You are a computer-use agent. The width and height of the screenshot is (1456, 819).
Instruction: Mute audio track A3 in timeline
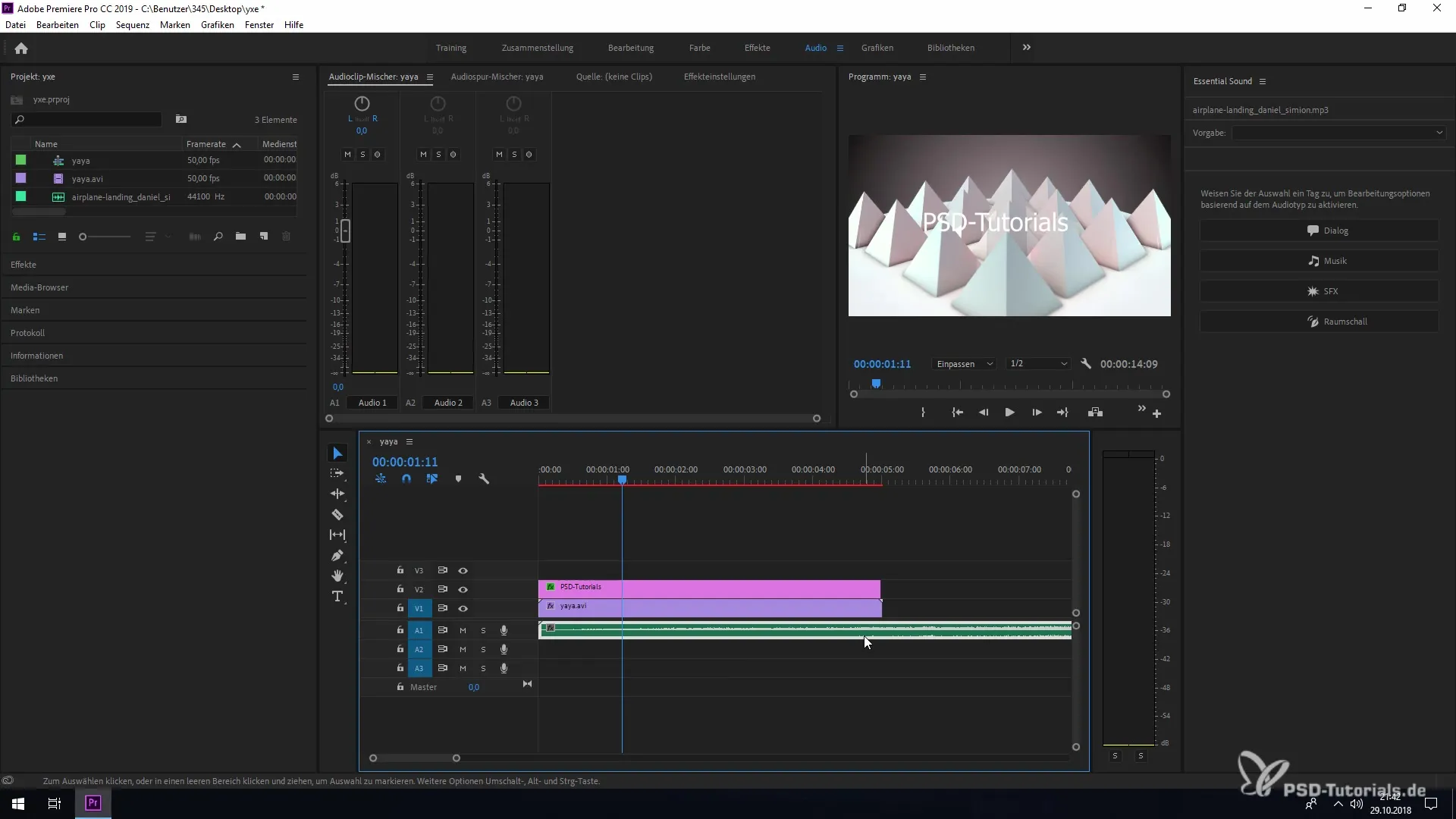463,669
